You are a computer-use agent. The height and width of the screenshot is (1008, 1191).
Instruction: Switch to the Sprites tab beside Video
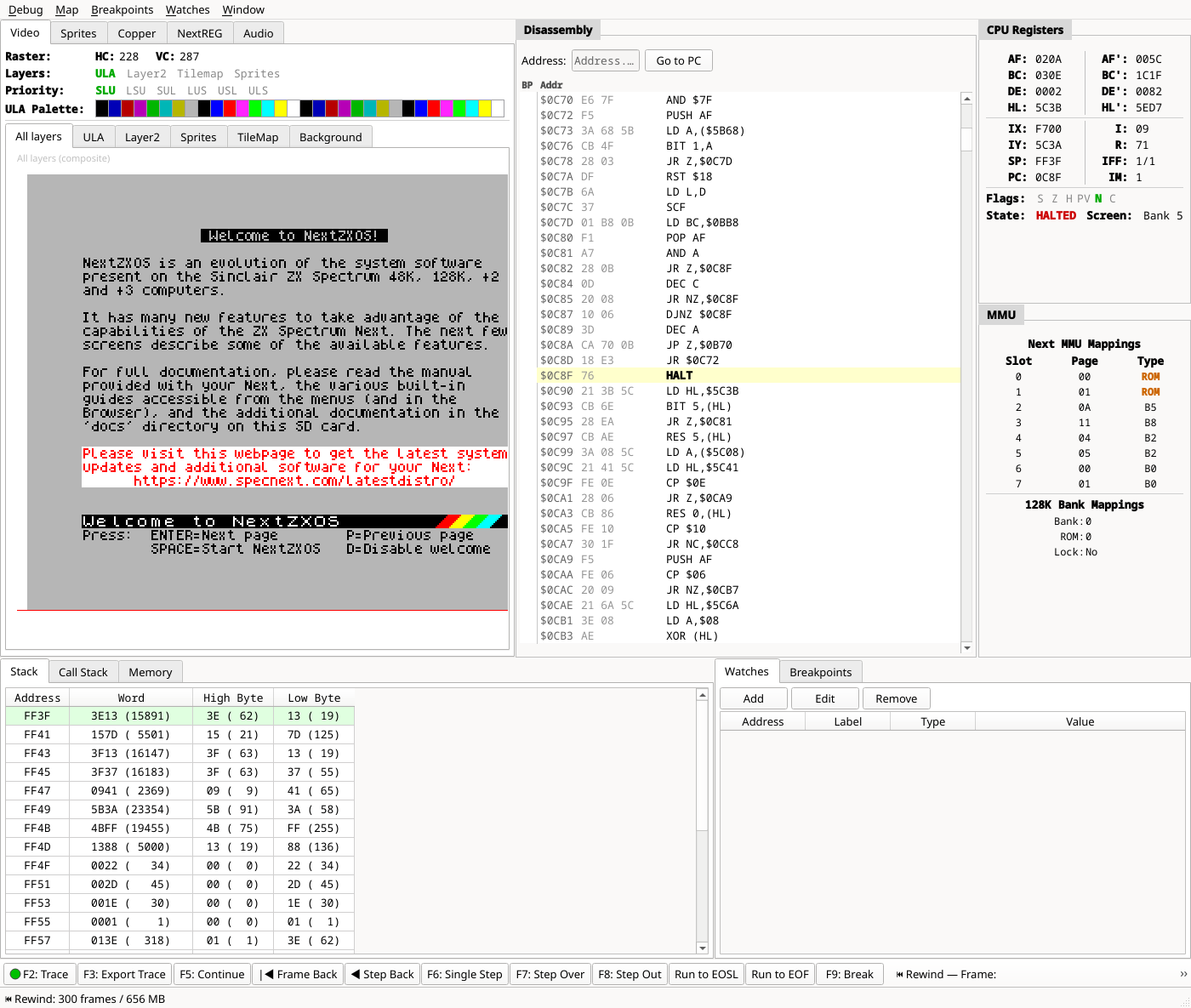click(78, 33)
